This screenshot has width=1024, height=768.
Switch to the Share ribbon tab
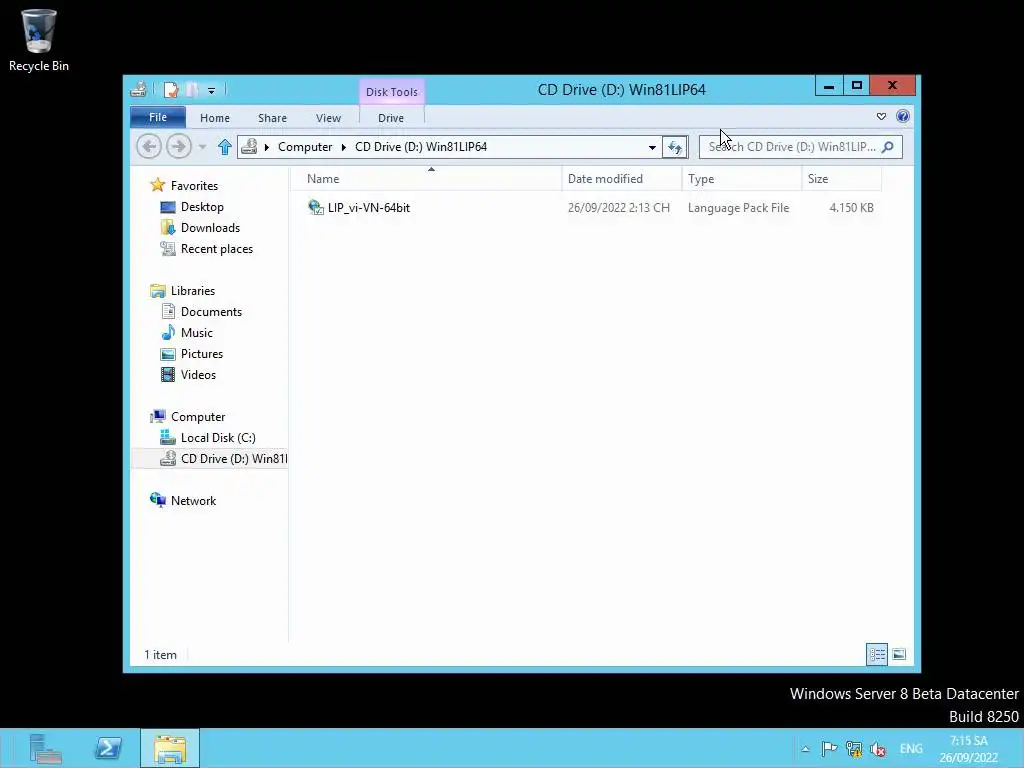tap(272, 118)
